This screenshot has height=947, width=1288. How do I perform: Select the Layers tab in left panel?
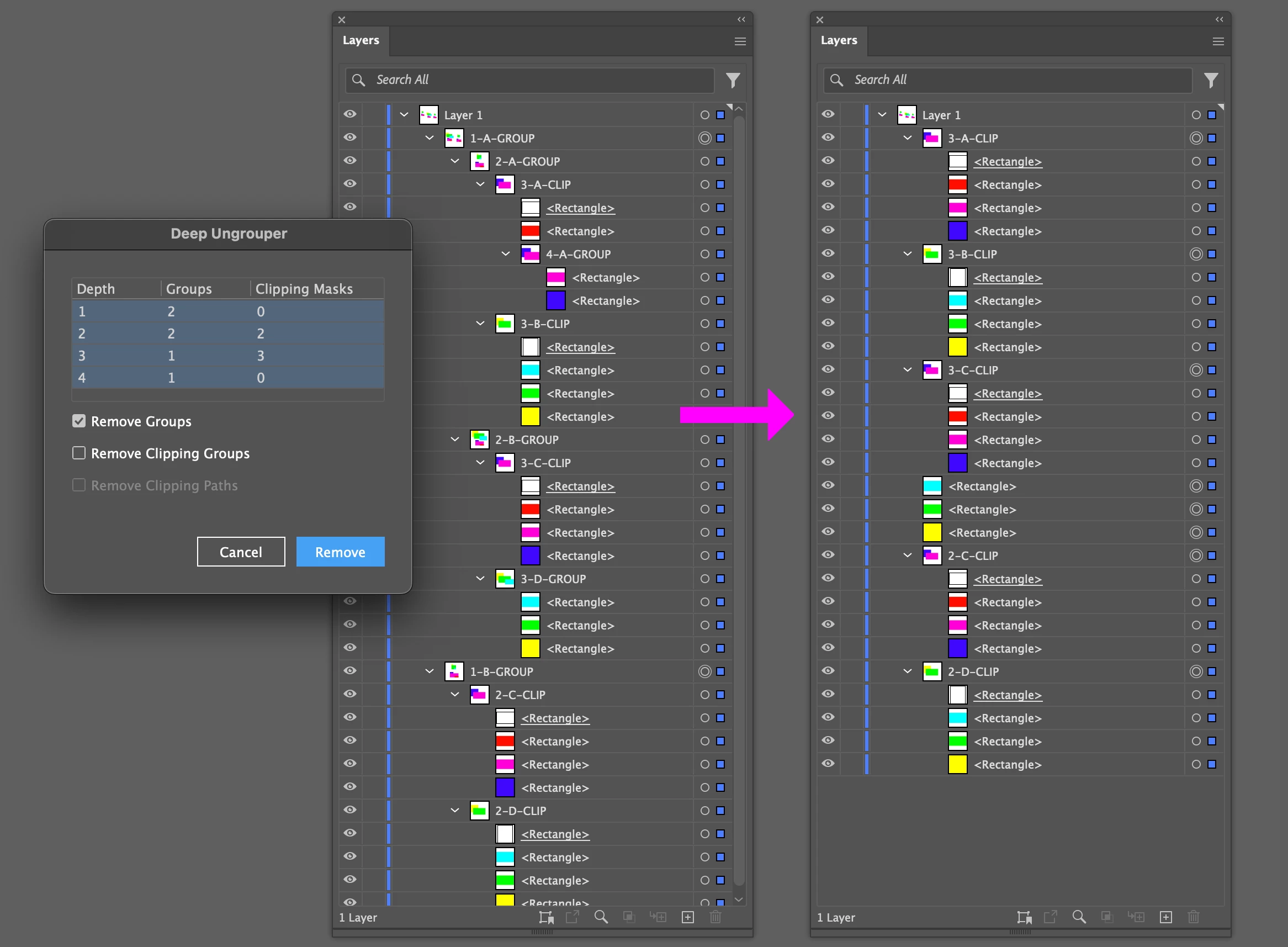361,41
